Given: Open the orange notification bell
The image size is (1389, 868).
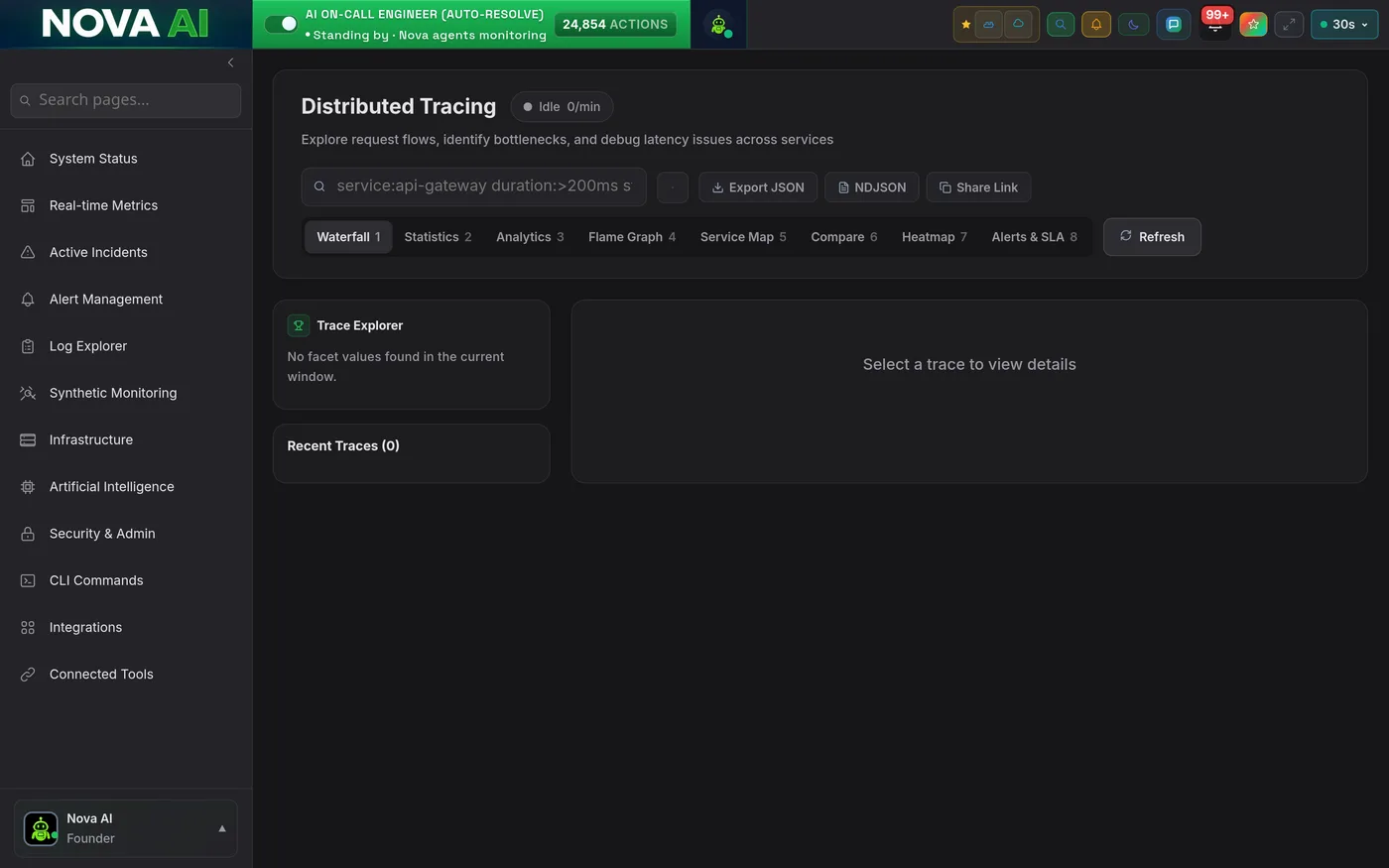Looking at the screenshot, I should point(1096,25).
